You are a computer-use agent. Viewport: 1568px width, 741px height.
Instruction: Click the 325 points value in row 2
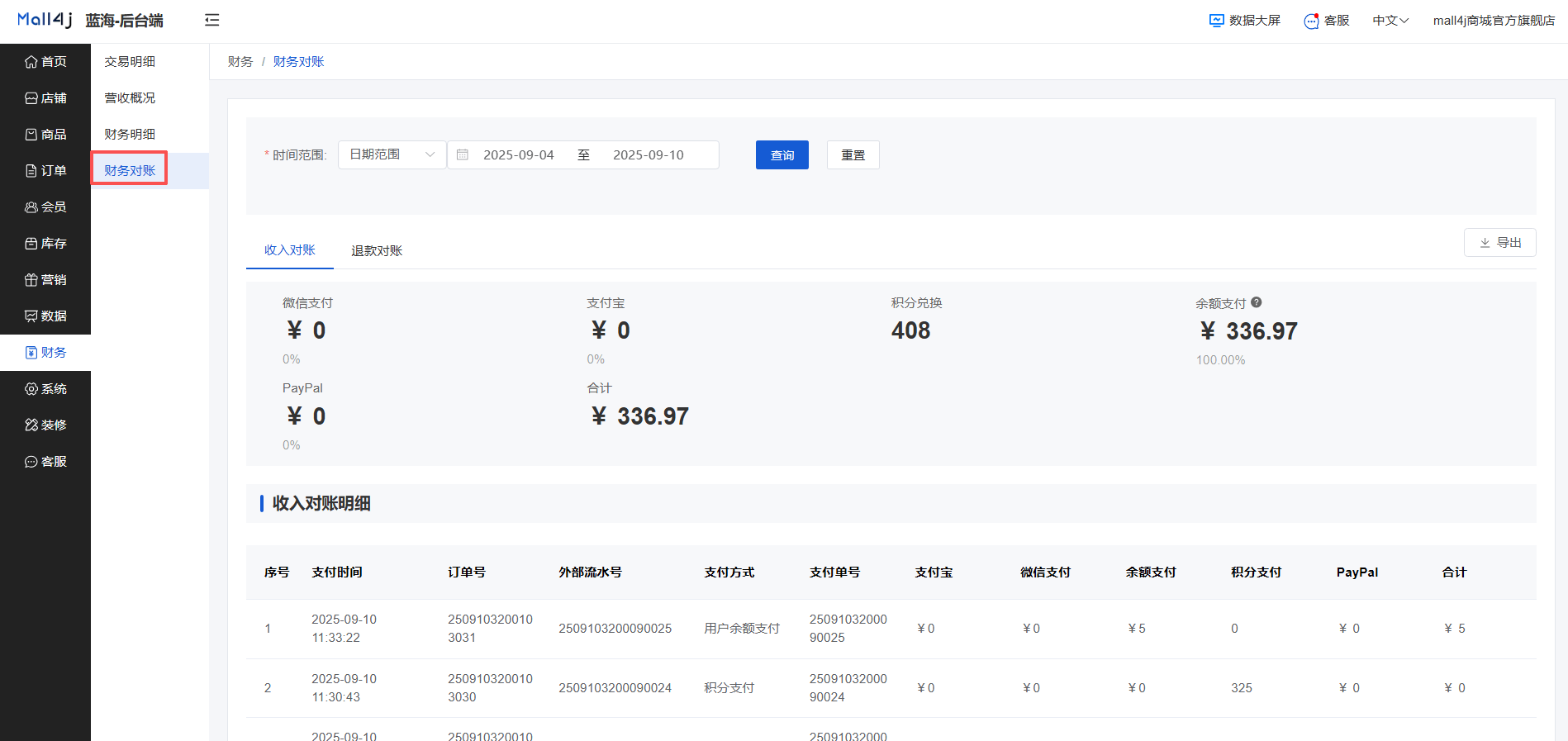(x=1242, y=688)
